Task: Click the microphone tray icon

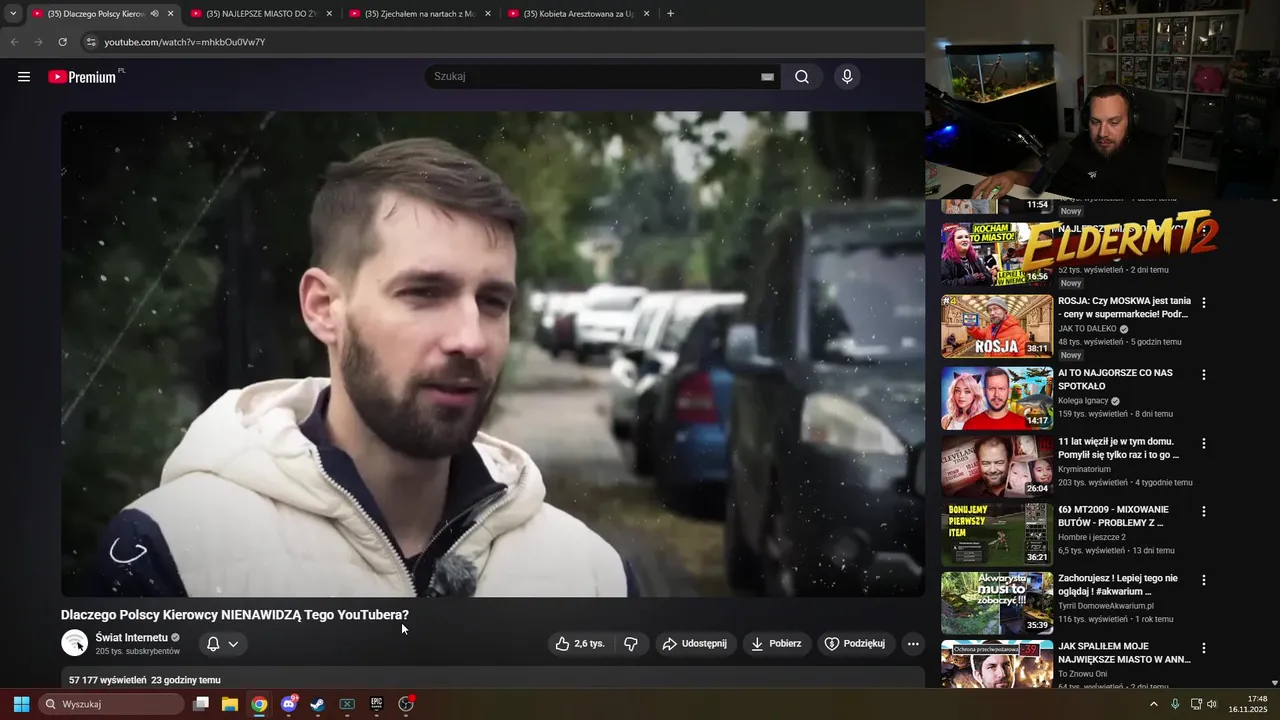Action: (1175, 704)
